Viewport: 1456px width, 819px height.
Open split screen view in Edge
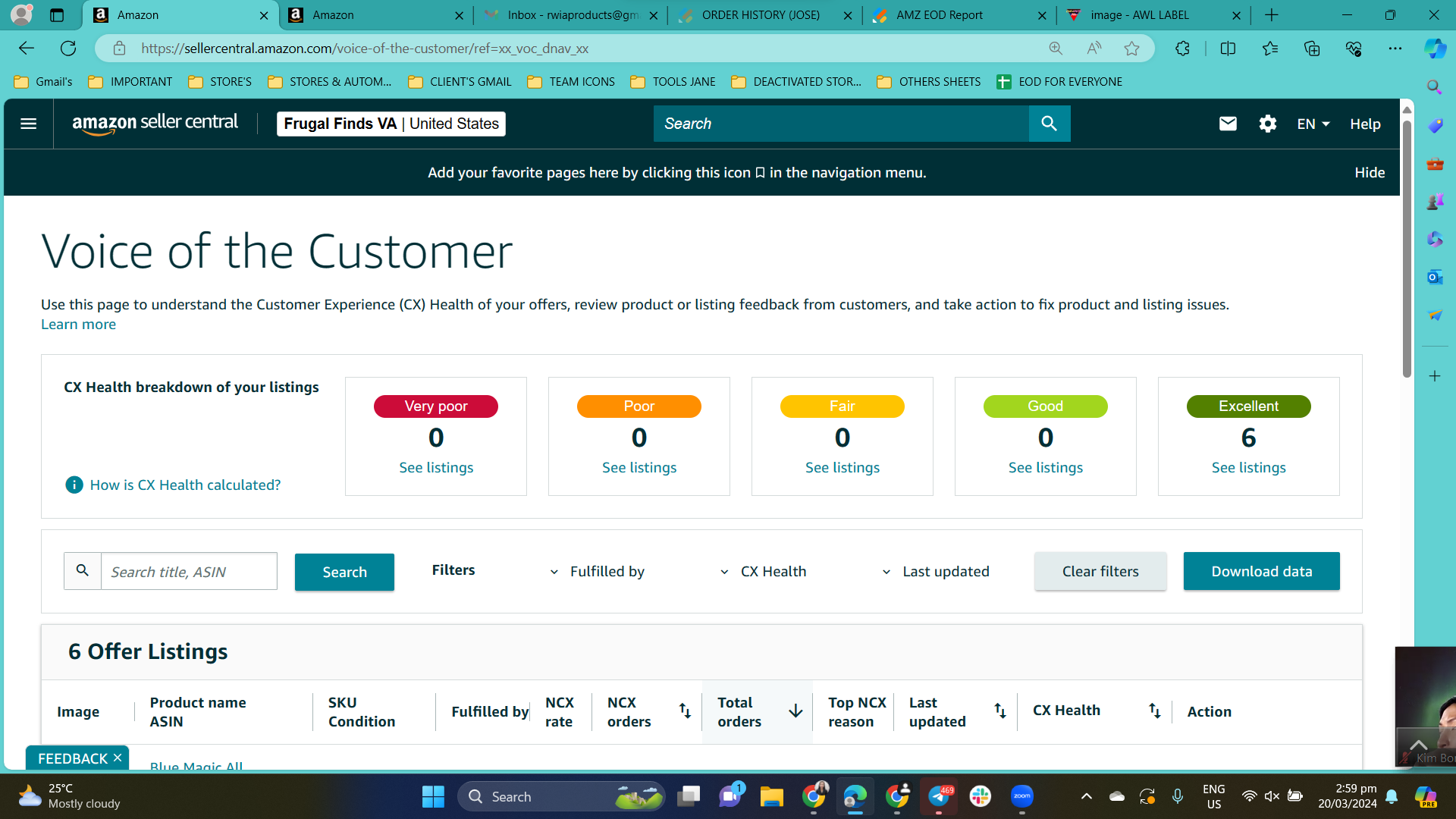(x=1228, y=49)
